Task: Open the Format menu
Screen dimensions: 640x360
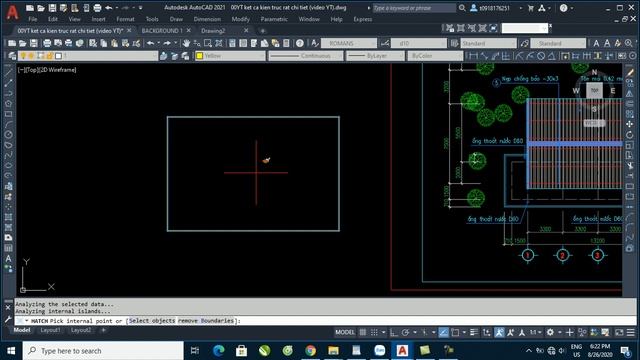Action: tap(125, 19)
